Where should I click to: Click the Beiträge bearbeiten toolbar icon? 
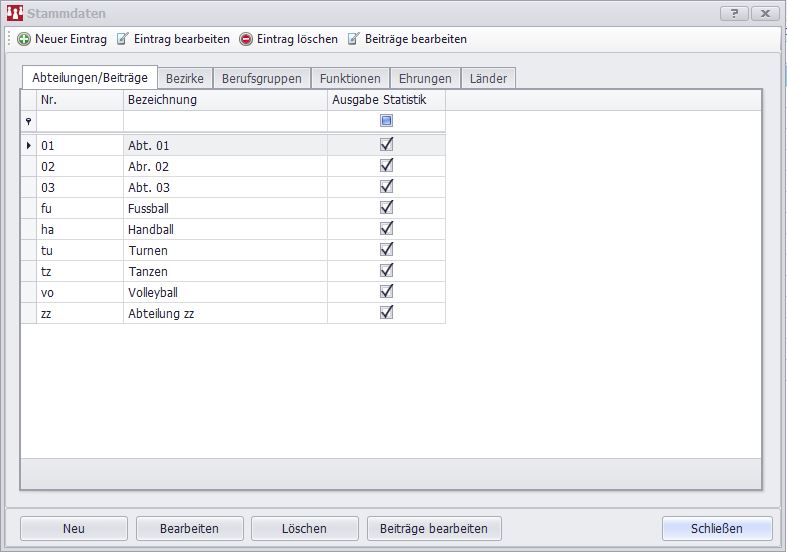point(354,39)
